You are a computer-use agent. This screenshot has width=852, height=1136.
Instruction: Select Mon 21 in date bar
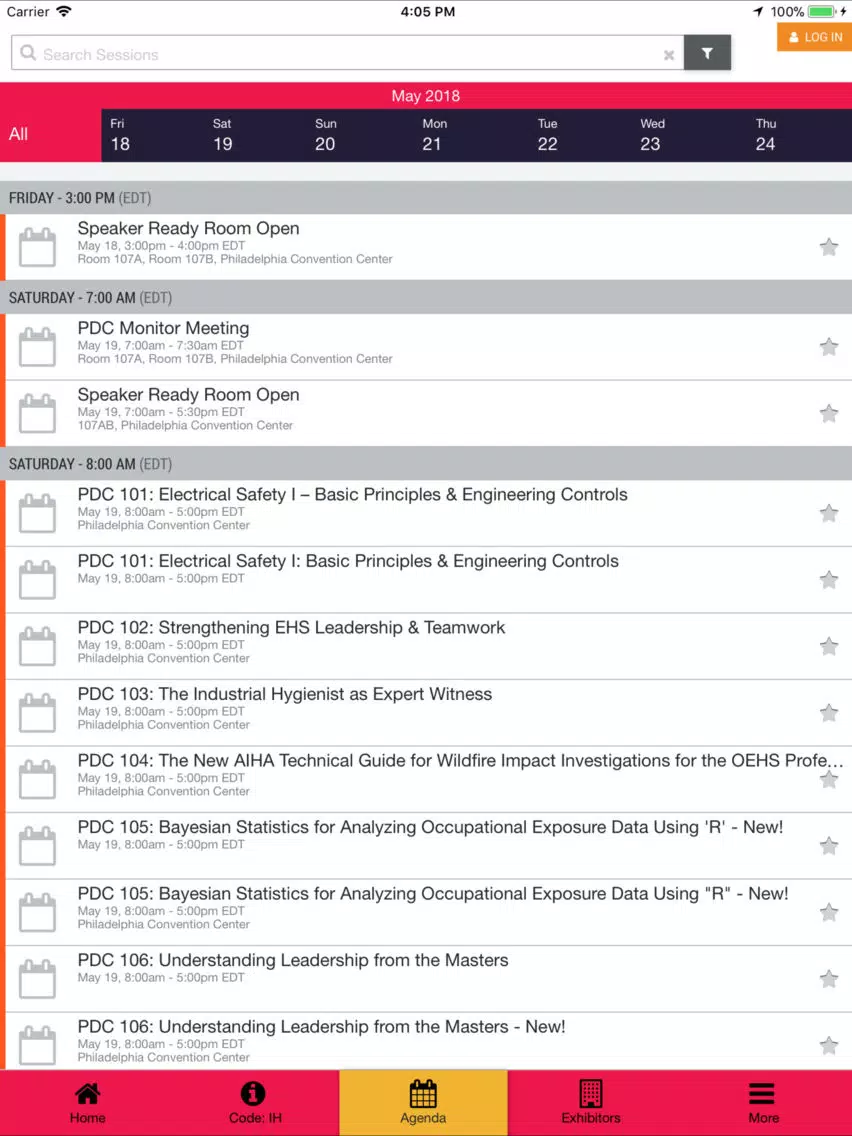coord(434,135)
